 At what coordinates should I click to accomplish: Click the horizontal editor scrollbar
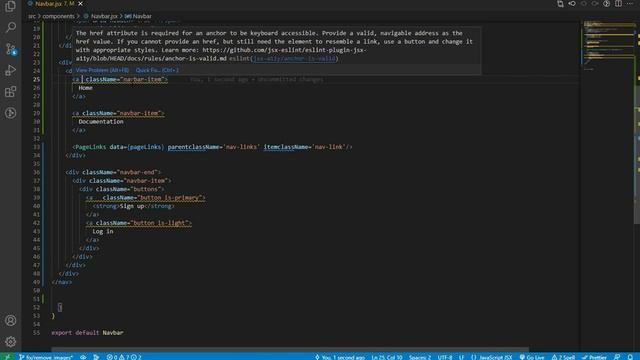coord(290,350)
